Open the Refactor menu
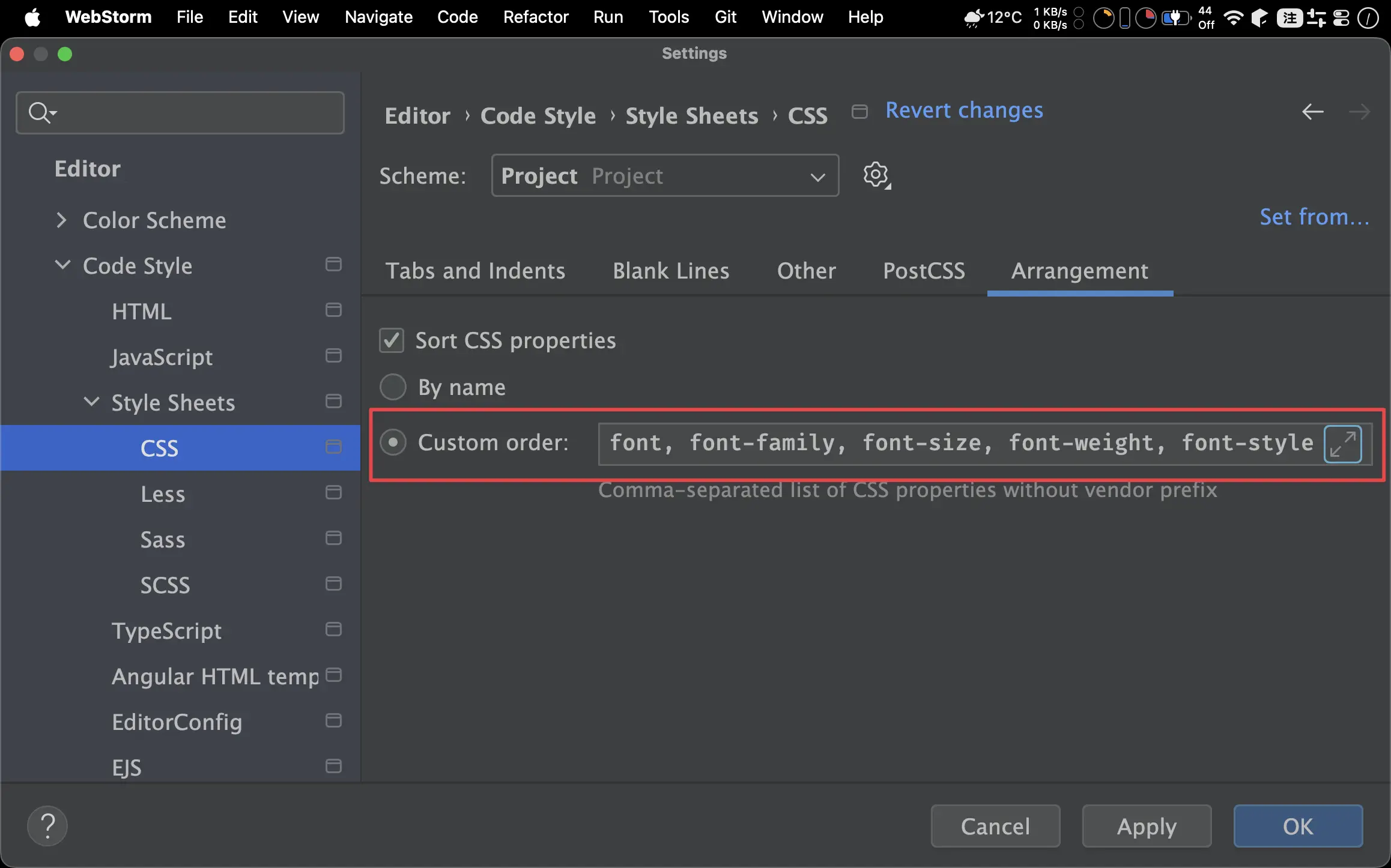The width and height of the screenshot is (1391, 868). click(x=535, y=17)
